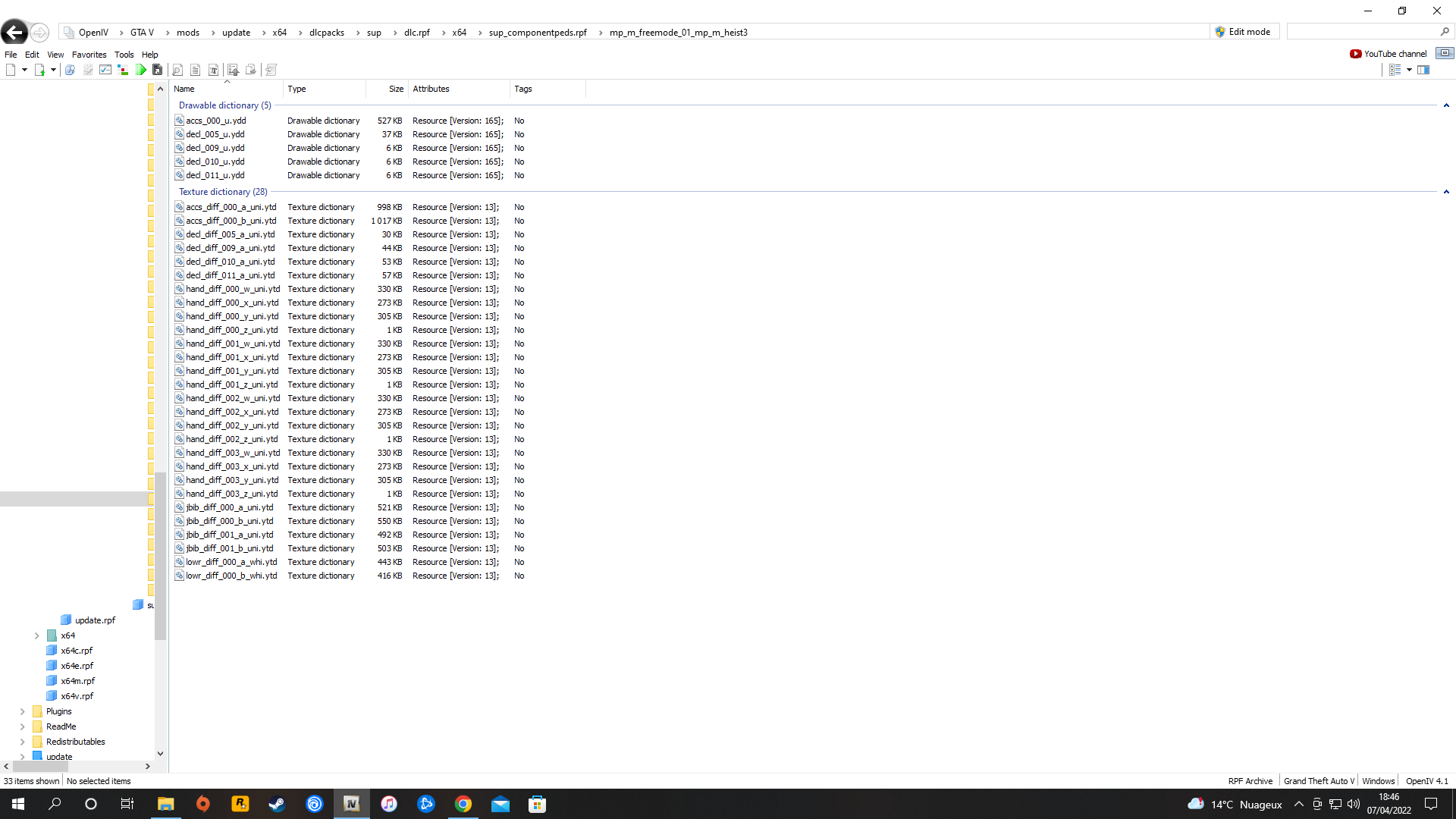
Task: Open the Favorites menu
Action: [x=89, y=55]
